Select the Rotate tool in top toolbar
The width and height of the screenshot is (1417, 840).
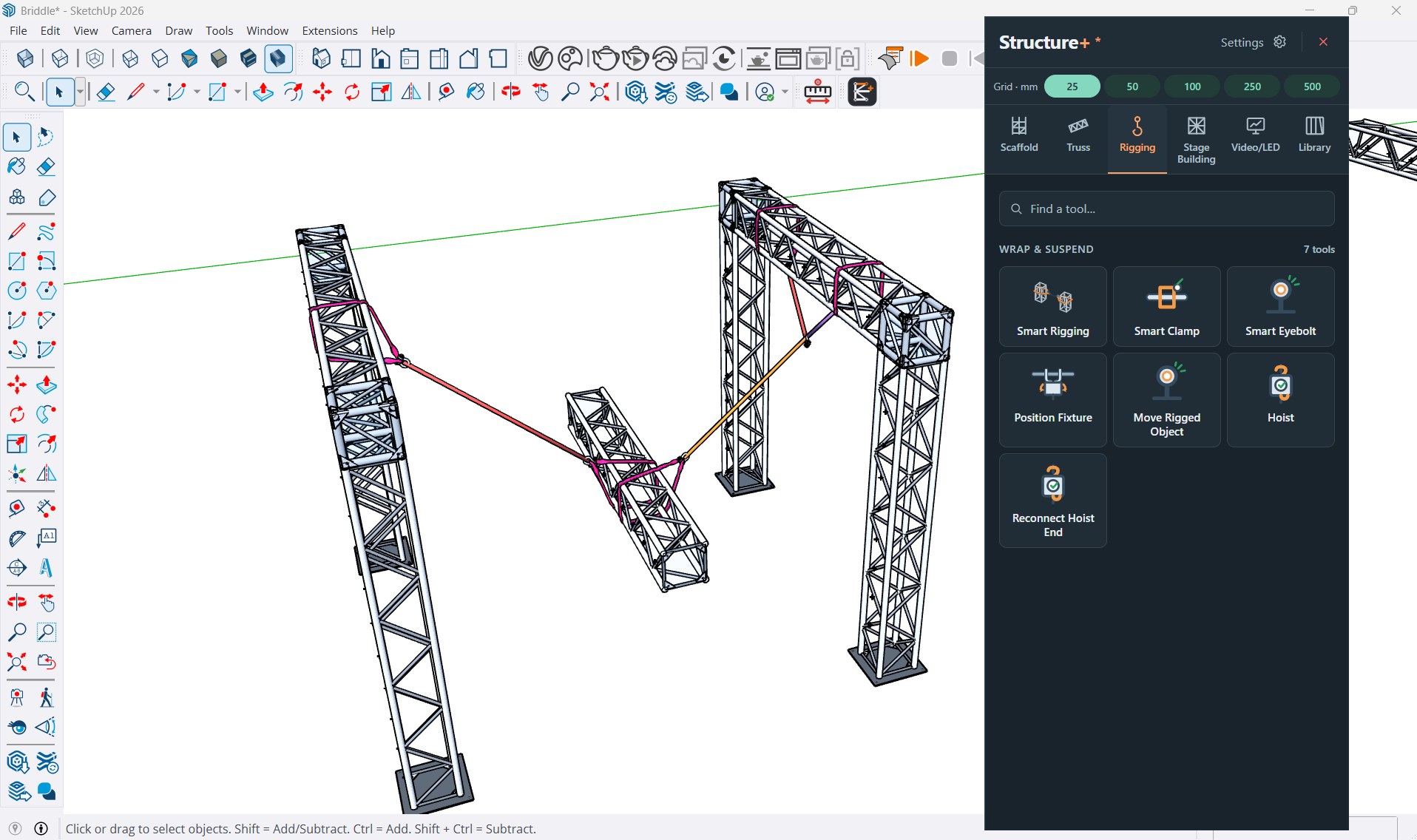(352, 92)
